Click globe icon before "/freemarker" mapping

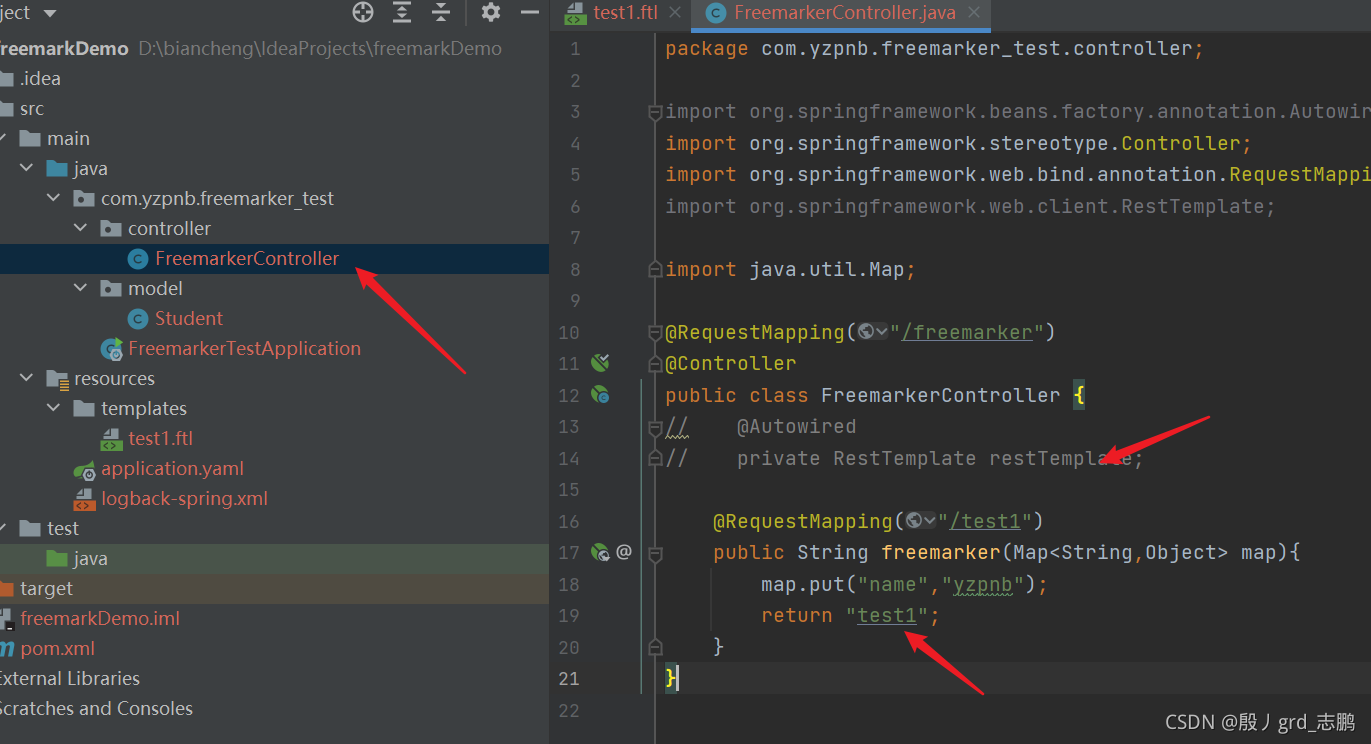(866, 332)
